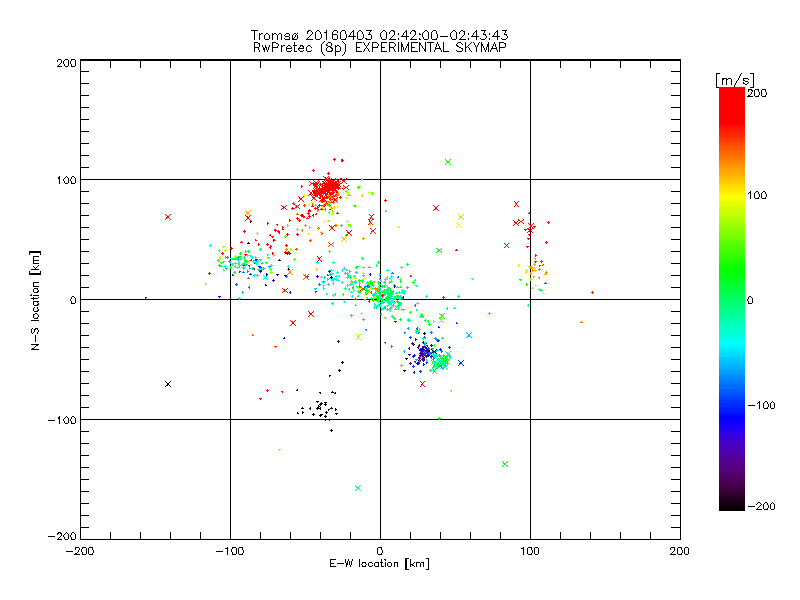
Task: Click the lone black X marker in the lower-left quadrant
Action: pyautogui.click(x=168, y=384)
